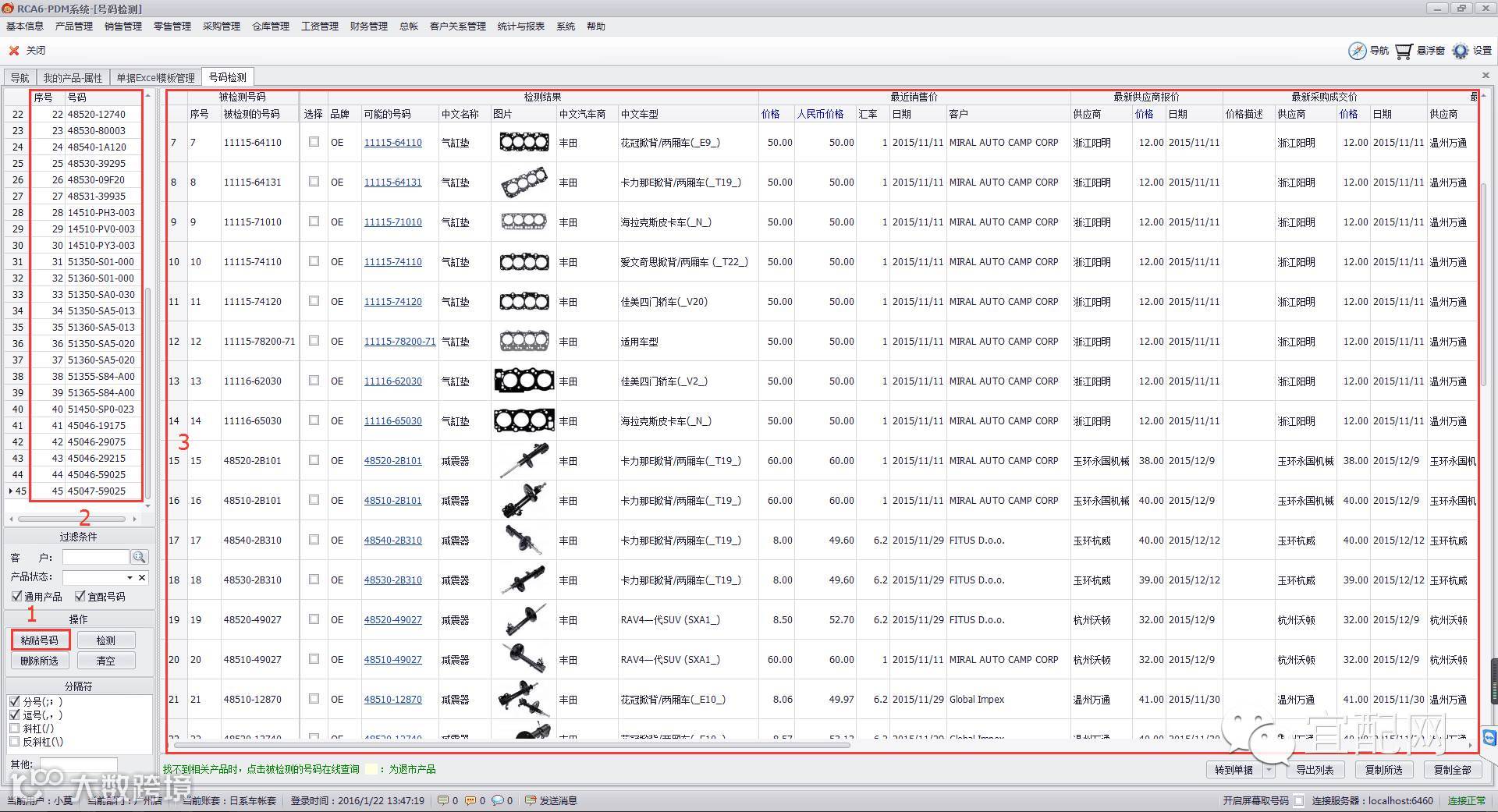Image resolution: width=1498 pixels, height=812 pixels.
Task: Tick the select checkbox for row 48510-49027
Action: click(314, 659)
